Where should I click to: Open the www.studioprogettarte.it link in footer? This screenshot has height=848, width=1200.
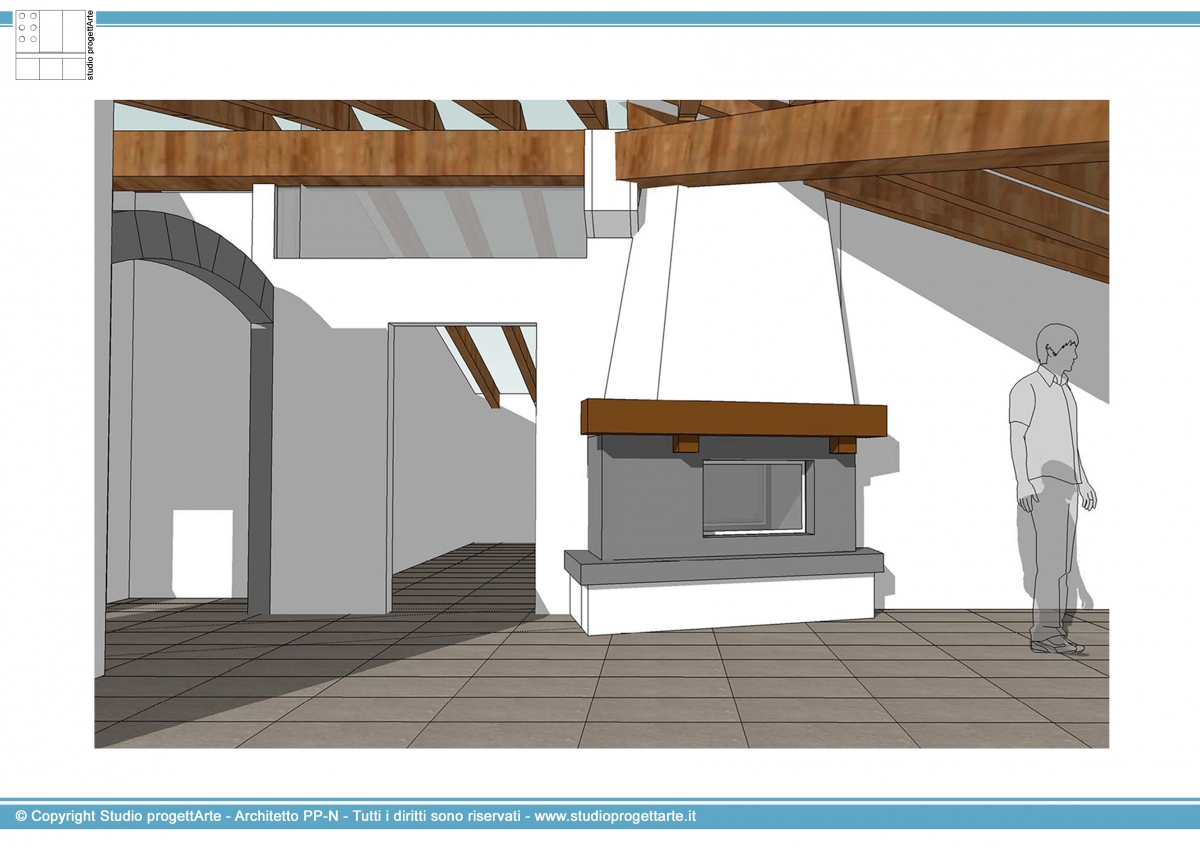tap(615, 816)
